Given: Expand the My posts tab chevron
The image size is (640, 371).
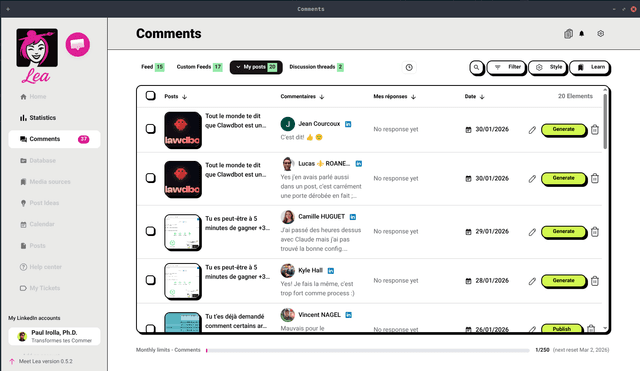Looking at the screenshot, I should point(238,67).
